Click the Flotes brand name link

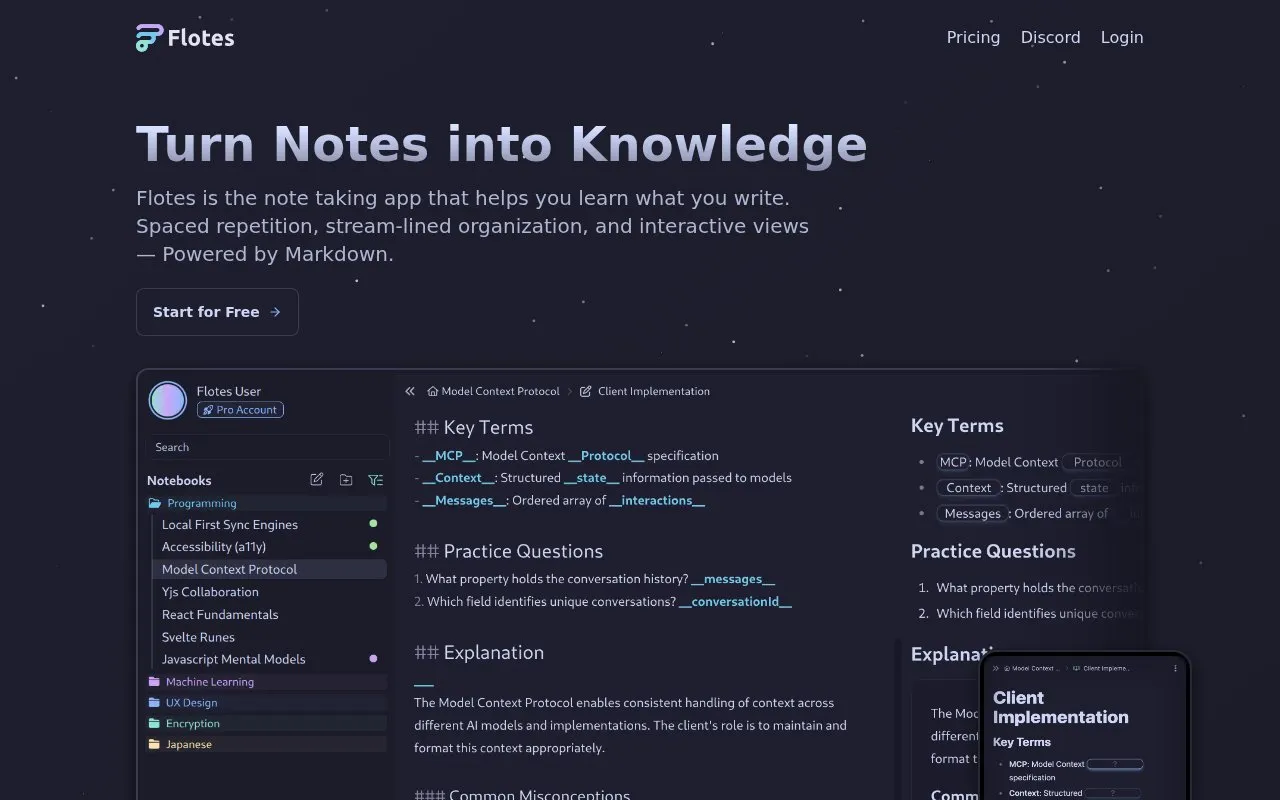201,38
